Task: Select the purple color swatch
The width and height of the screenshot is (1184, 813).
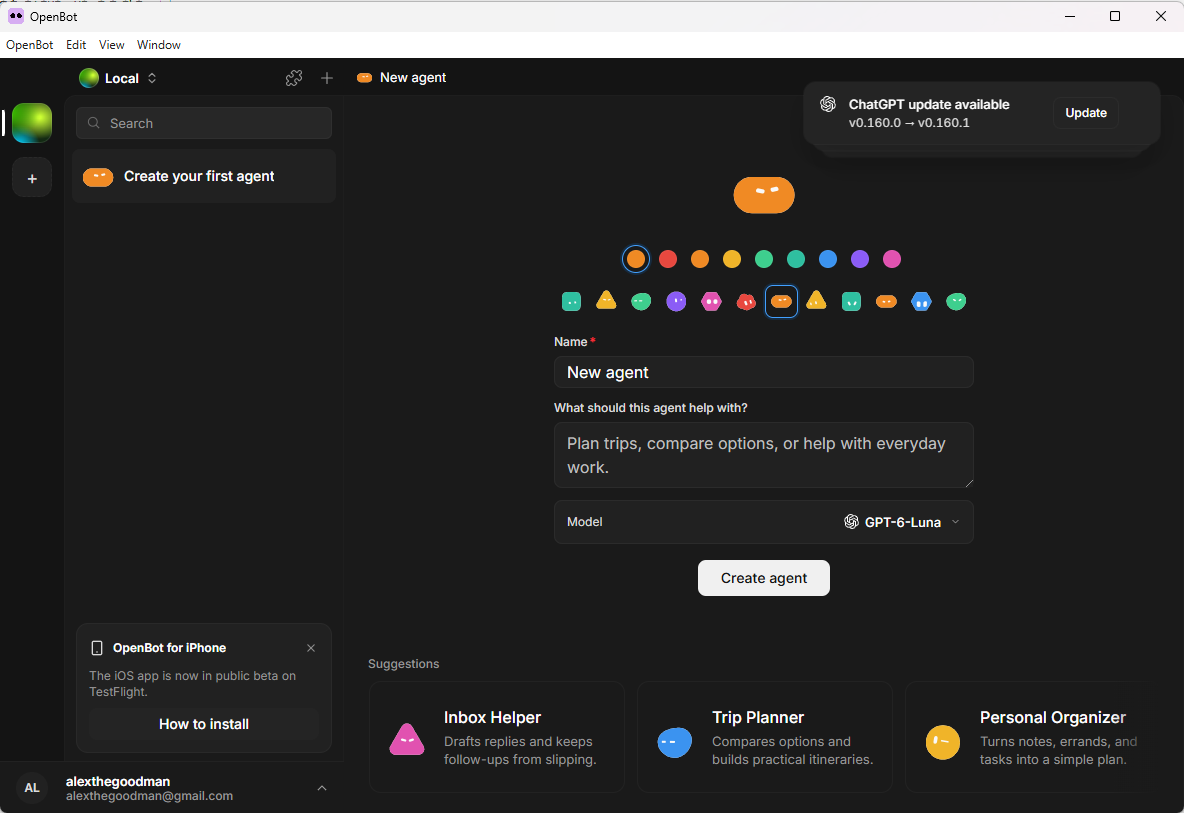Action: (x=859, y=259)
